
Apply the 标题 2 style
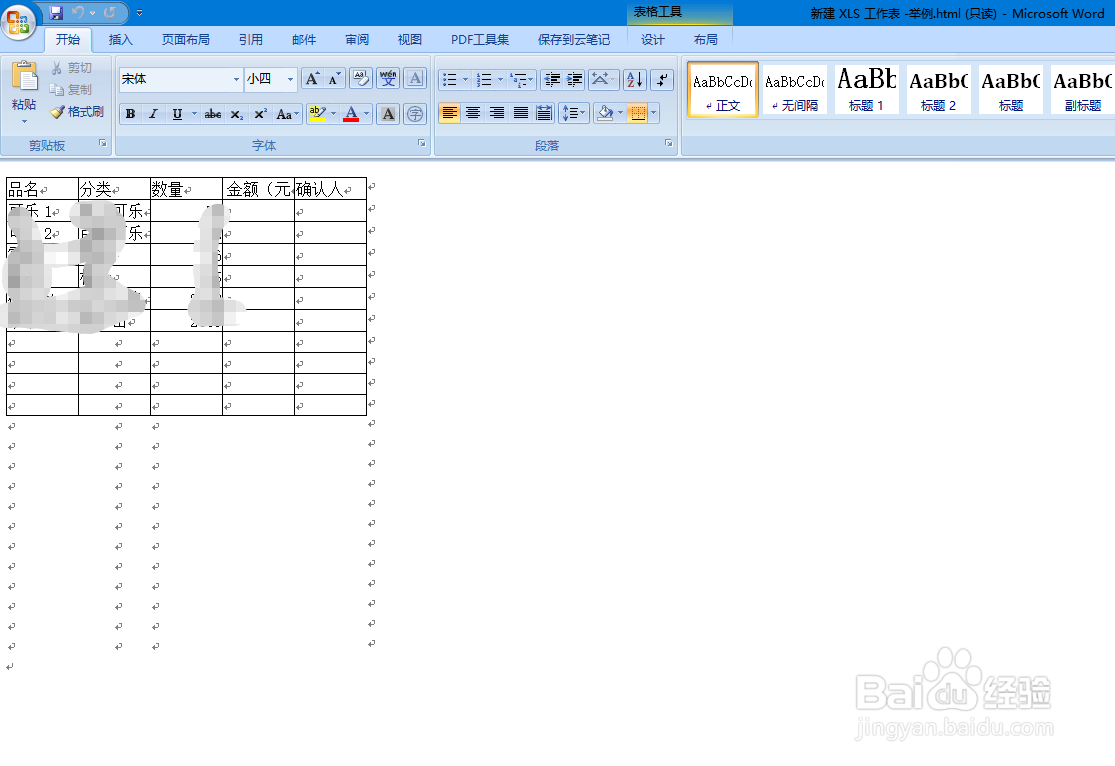tap(939, 90)
